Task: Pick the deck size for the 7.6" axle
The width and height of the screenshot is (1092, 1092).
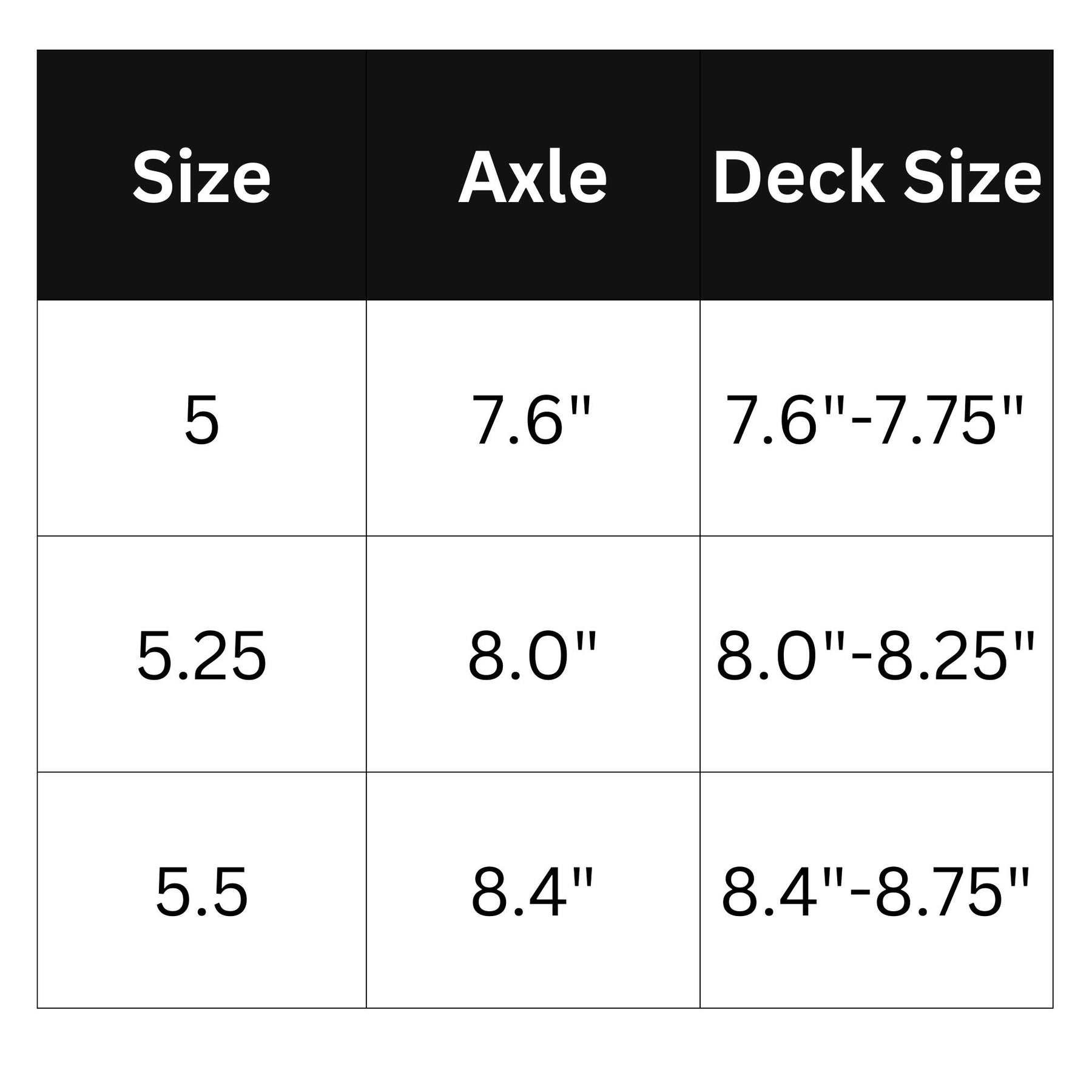Action: [x=877, y=418]
